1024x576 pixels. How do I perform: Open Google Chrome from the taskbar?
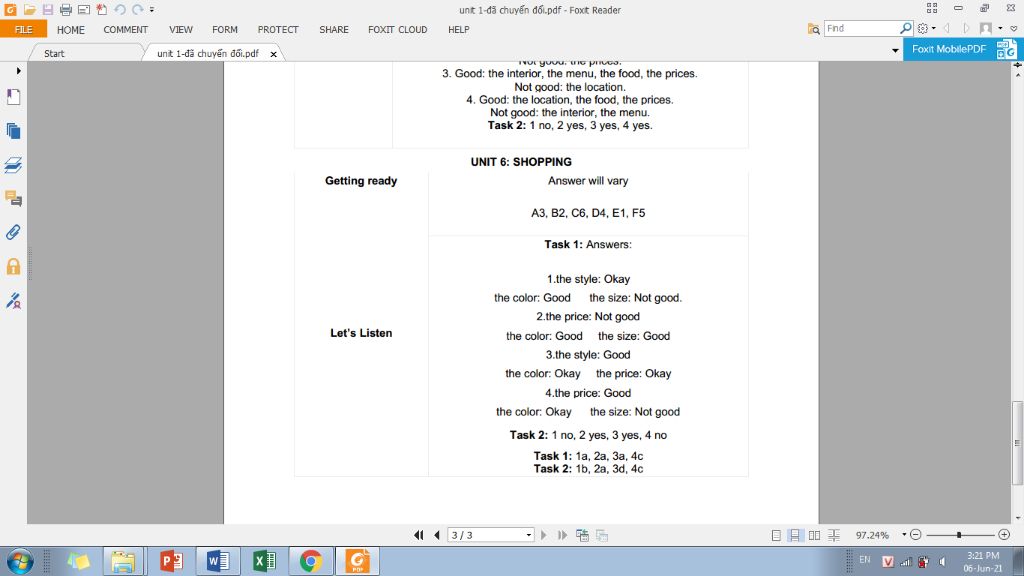(311, 561)
